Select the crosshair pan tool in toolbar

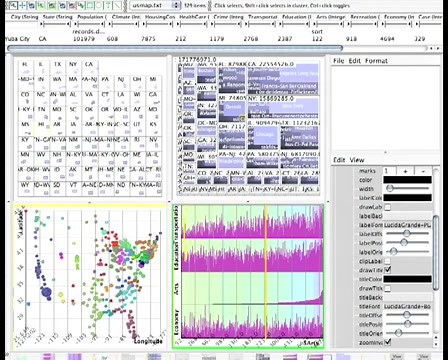[x=23, y=5]
